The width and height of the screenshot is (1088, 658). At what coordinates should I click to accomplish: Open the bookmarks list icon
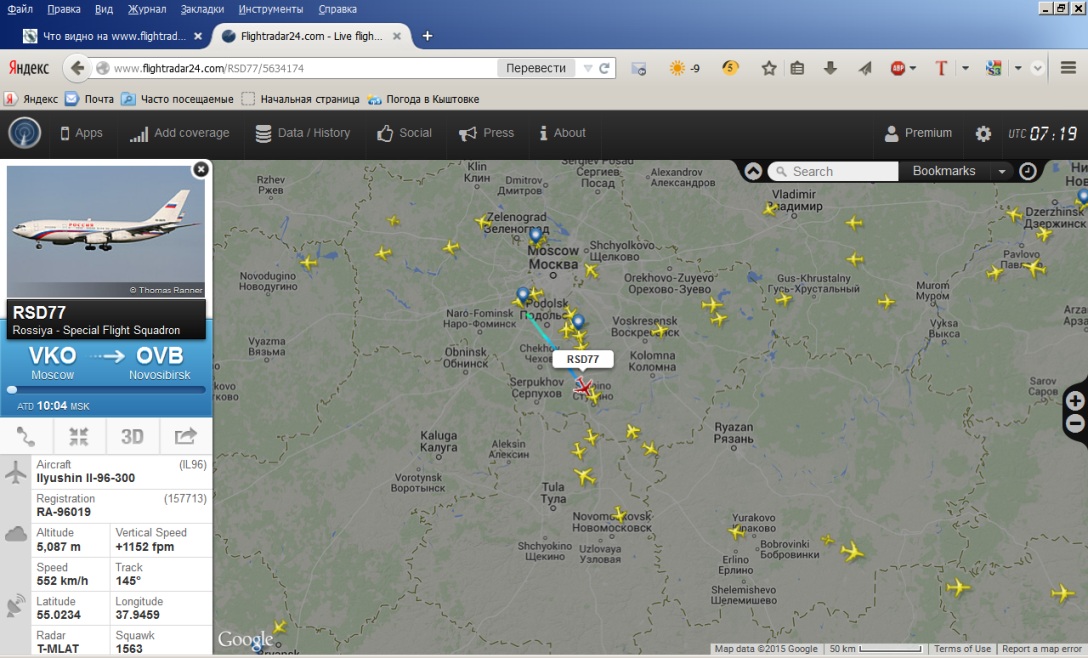797,68
